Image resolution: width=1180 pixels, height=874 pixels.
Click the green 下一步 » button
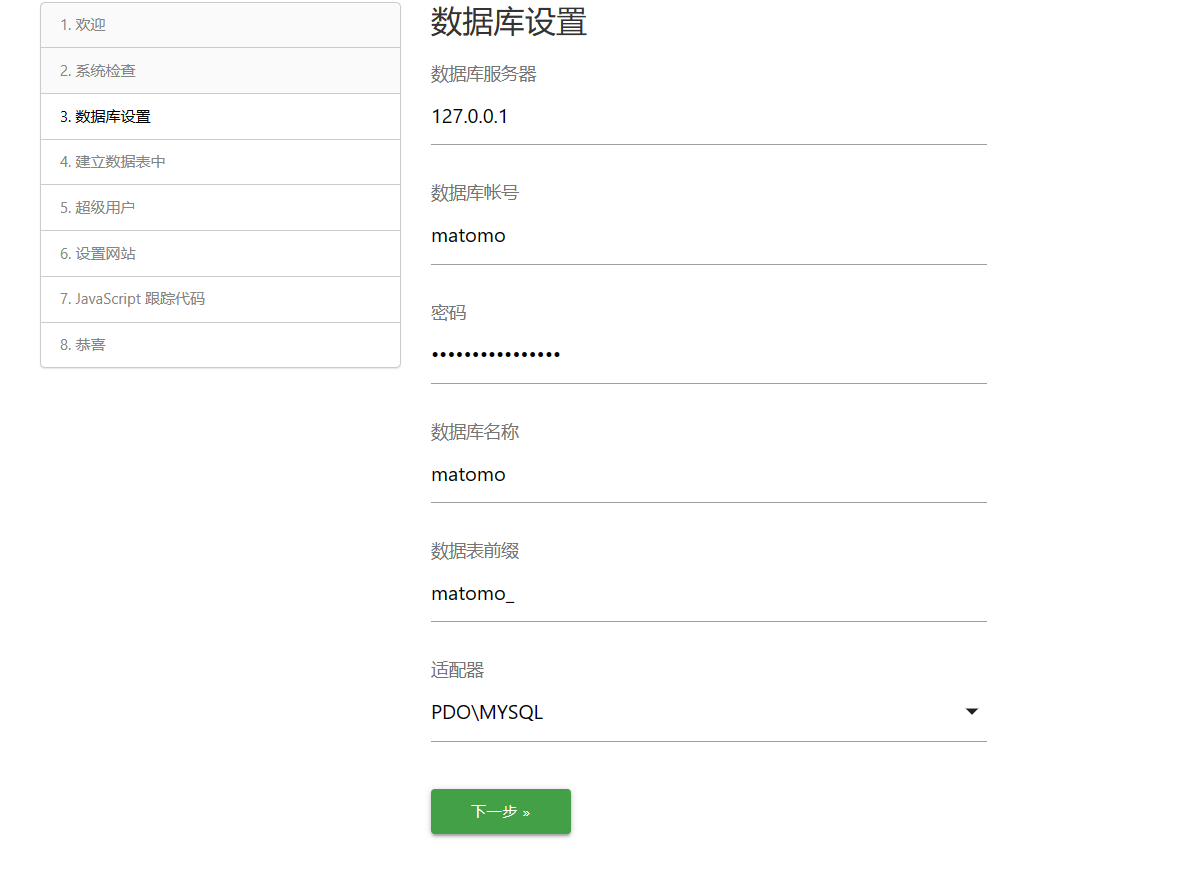500,811
